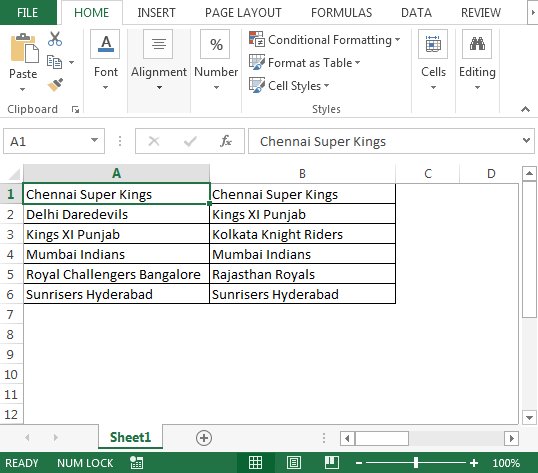Open the Cells group icon

[x=433, y=44]
